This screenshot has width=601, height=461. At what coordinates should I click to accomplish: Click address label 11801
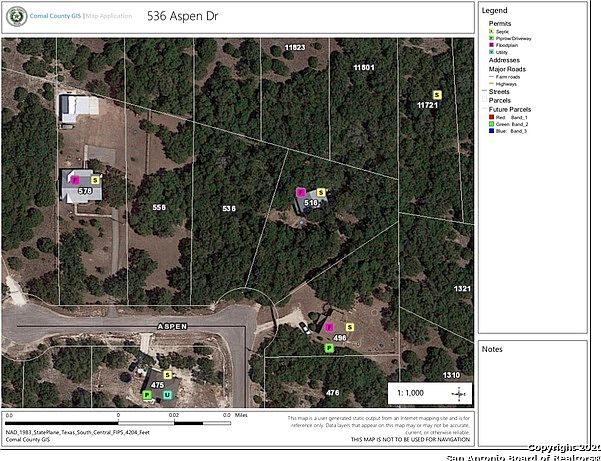coord(364,68)
